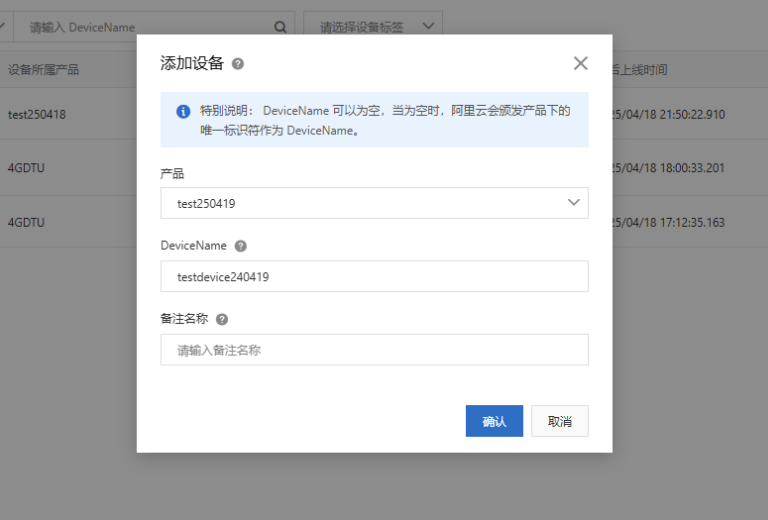This screenshot has width=768, height=520.
Task: Click the help icon next to 添加设备 title
Action: 238,64
